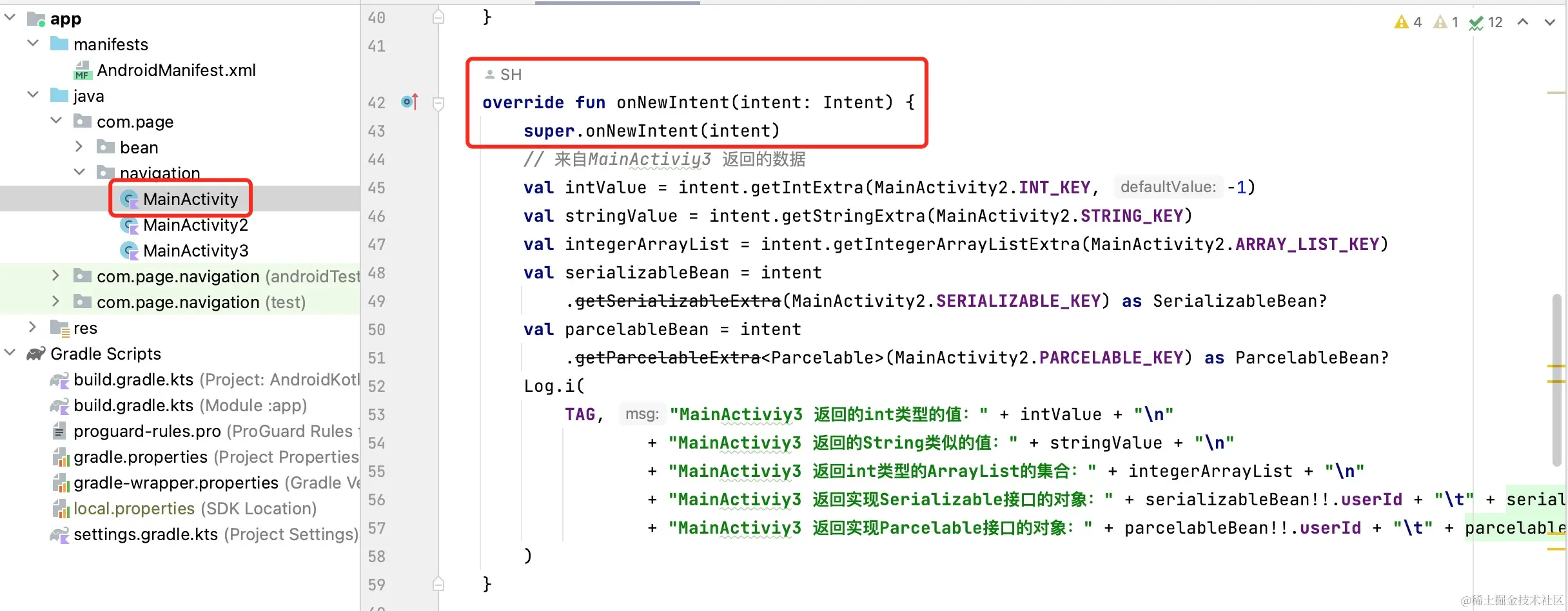Click override gutter icon on line 42

click(410, 101)
